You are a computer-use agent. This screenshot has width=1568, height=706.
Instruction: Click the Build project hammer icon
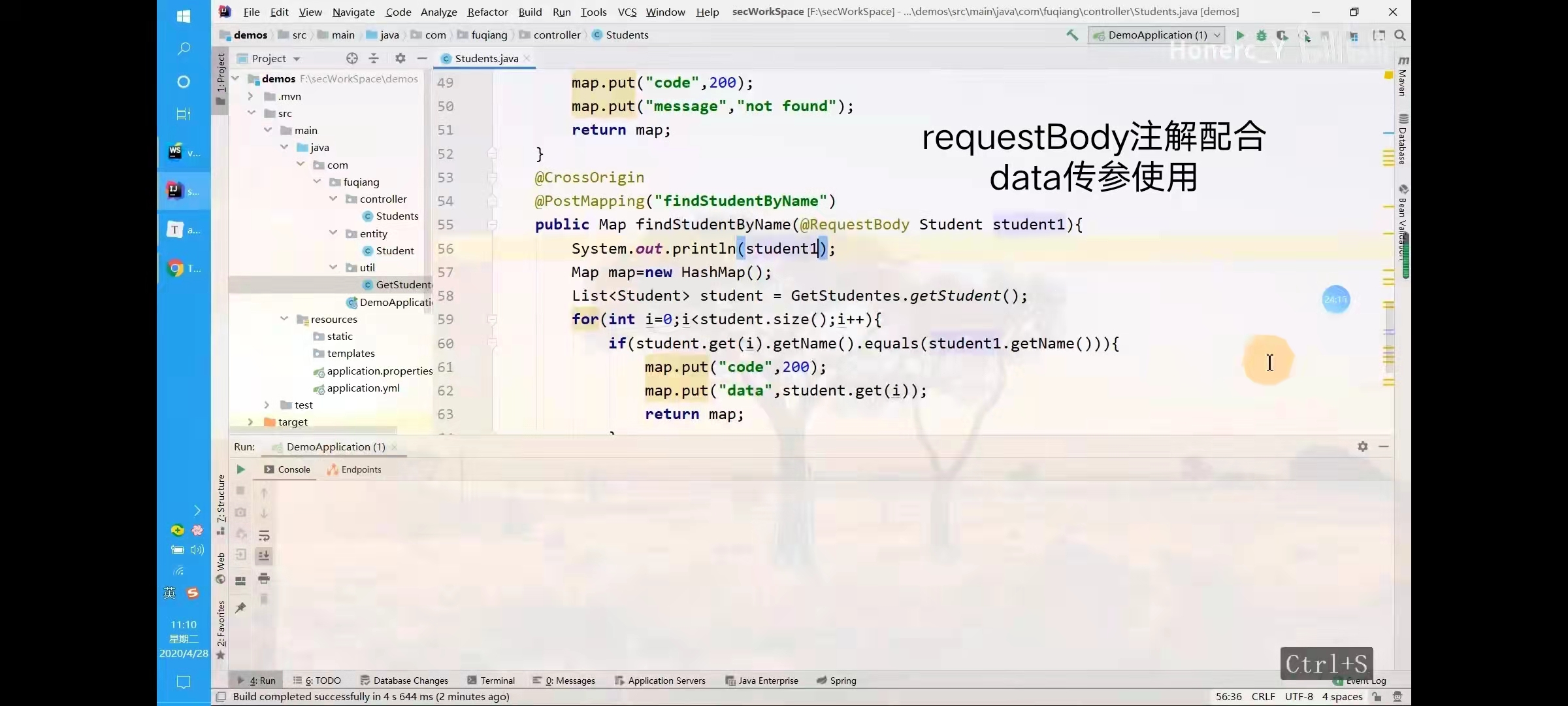point(1072,35)
